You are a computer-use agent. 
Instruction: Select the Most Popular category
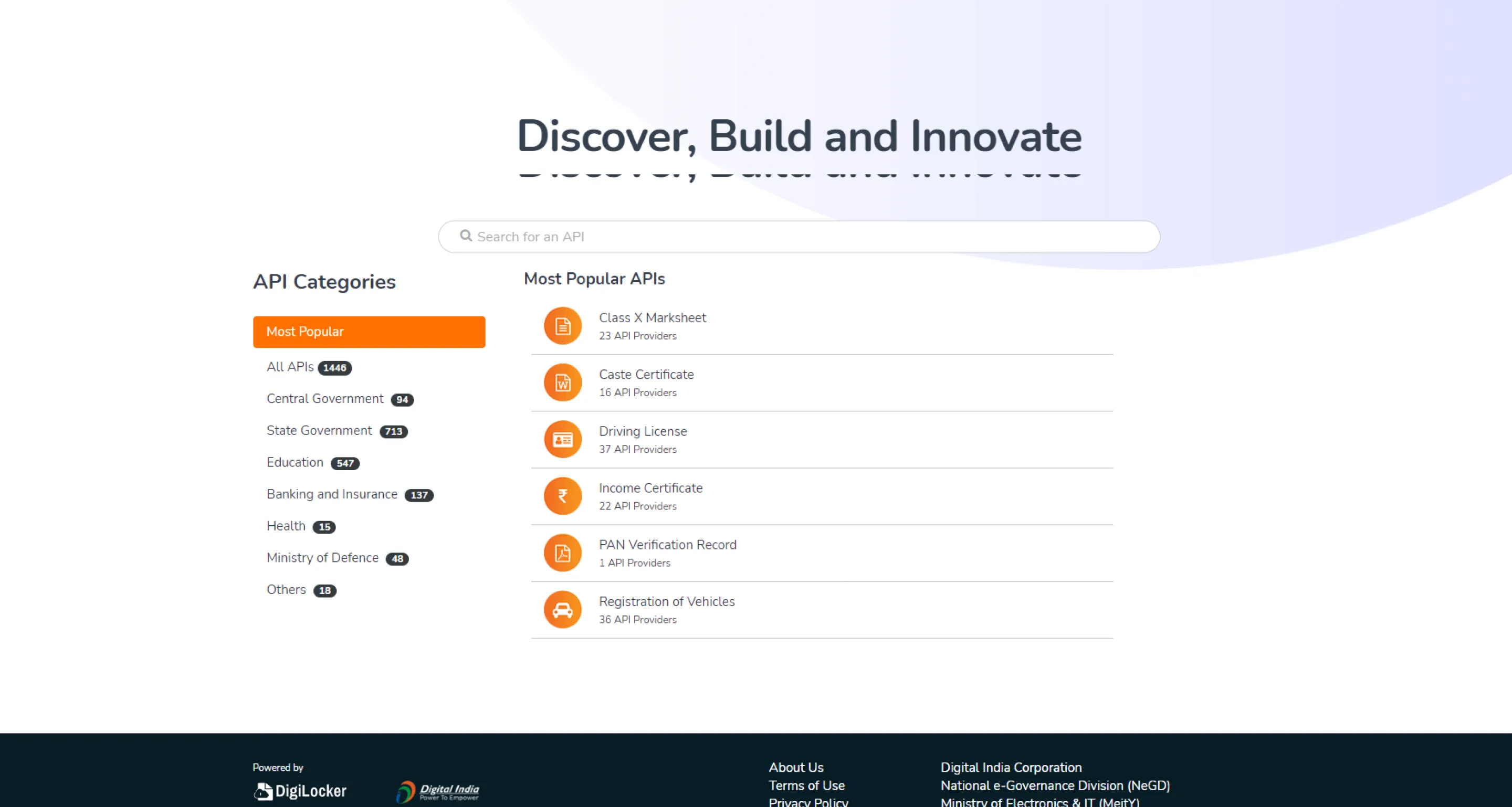coord(369,332)
